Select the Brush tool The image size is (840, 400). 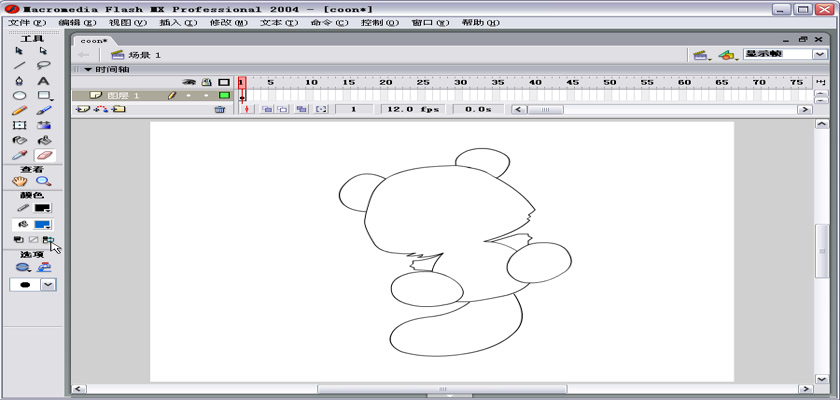44,110
